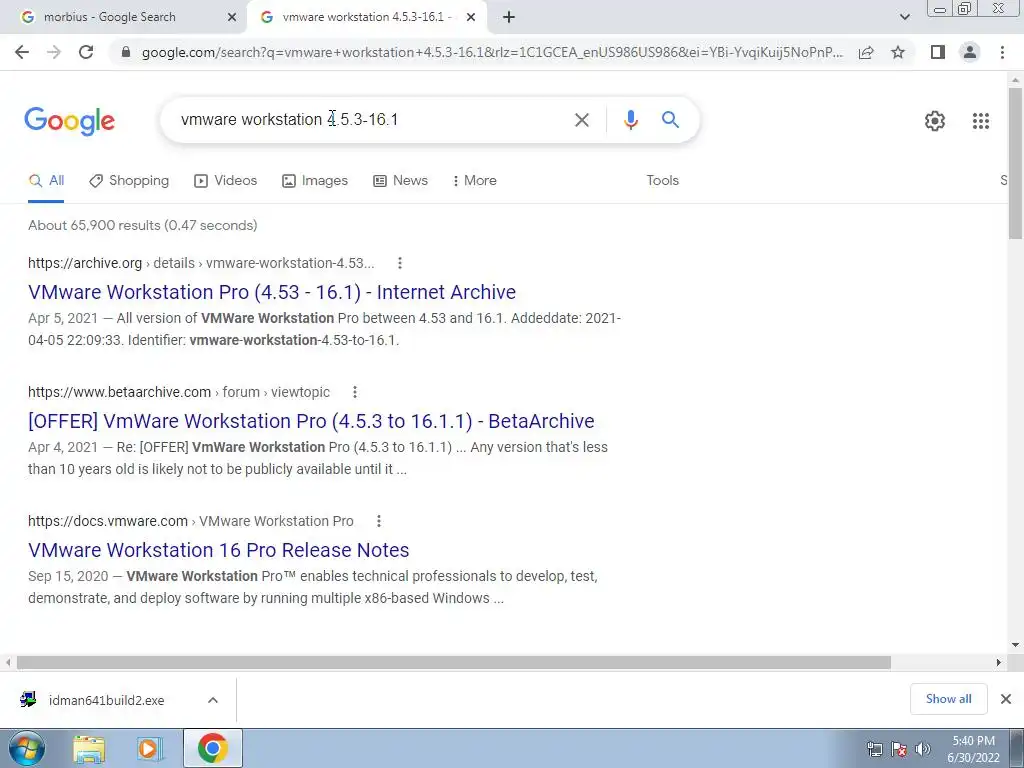The height and width of the screenshot is (768, 1024).
Task: Open VMware Workstation 16 Pro Release Notes
Action: tap(218, 550)
